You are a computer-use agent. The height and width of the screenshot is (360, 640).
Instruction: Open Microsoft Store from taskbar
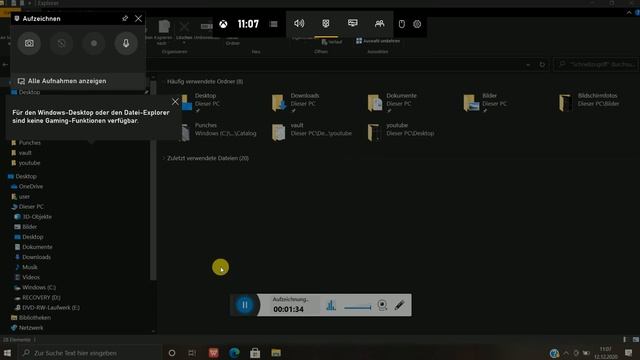pos(255,353)
